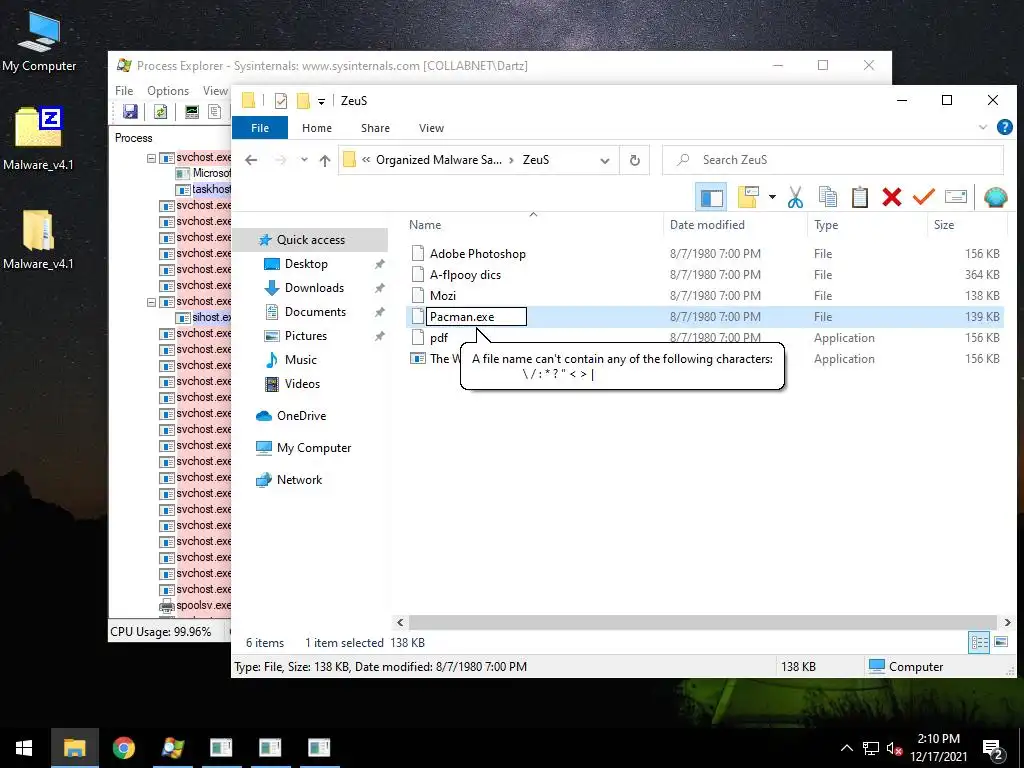Sort by the Size column header
The height and width of the screenshot is (768, 1024).
(944, 225)
